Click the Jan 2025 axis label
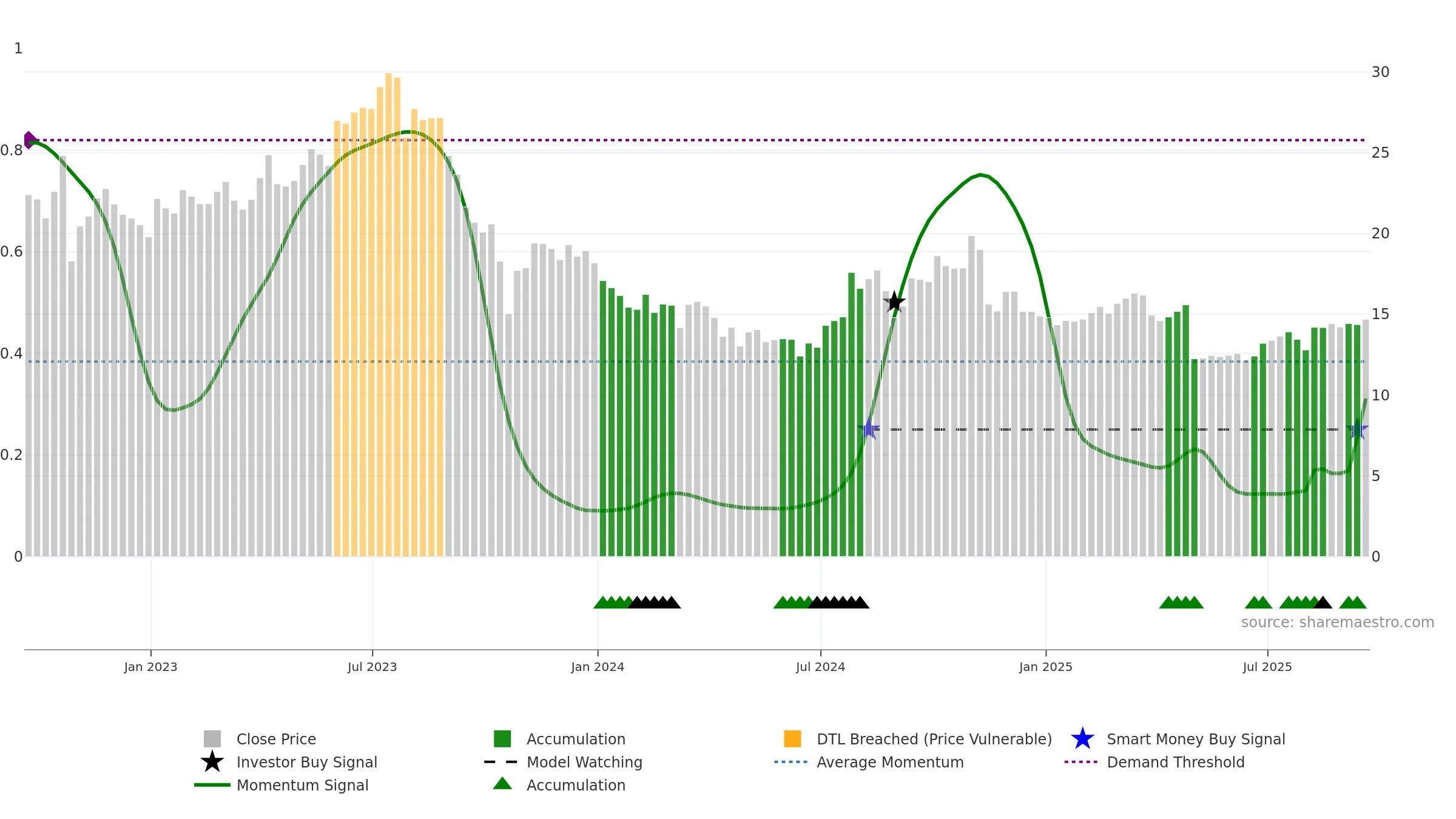The height and width of the screenshot is (819, 1456). click(1046, 667)
